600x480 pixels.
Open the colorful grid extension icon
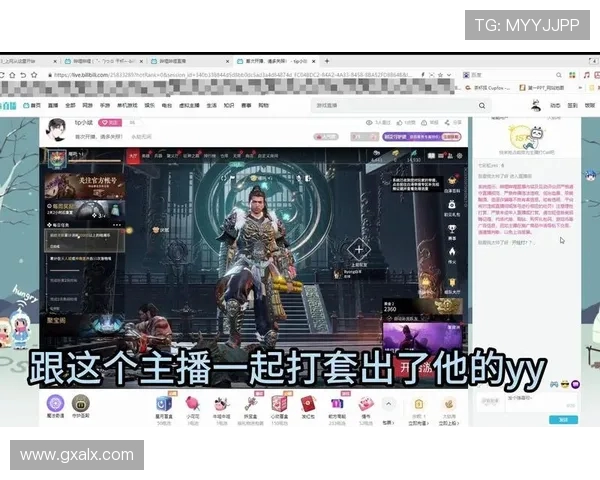[572, 75]
